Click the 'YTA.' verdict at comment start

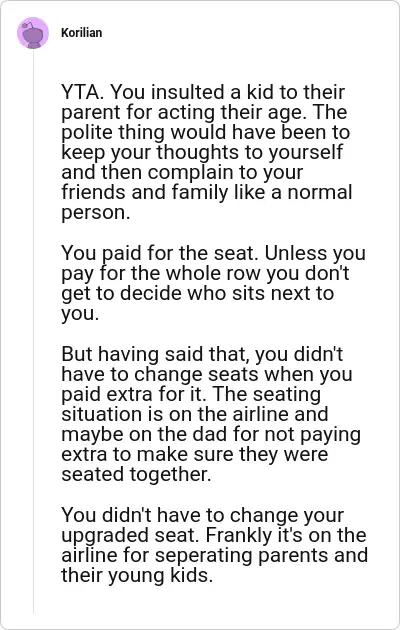coord(83,92)
